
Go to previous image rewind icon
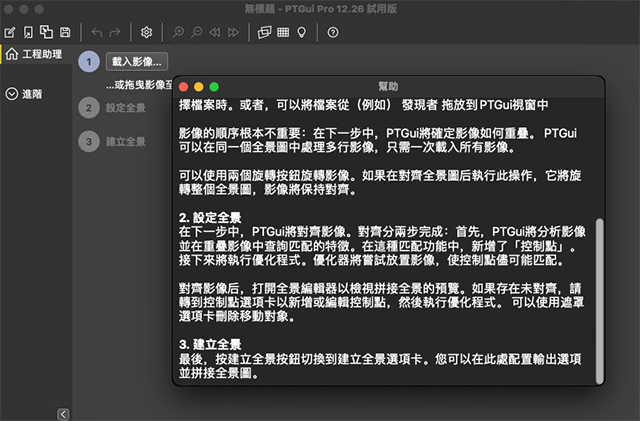215,32
